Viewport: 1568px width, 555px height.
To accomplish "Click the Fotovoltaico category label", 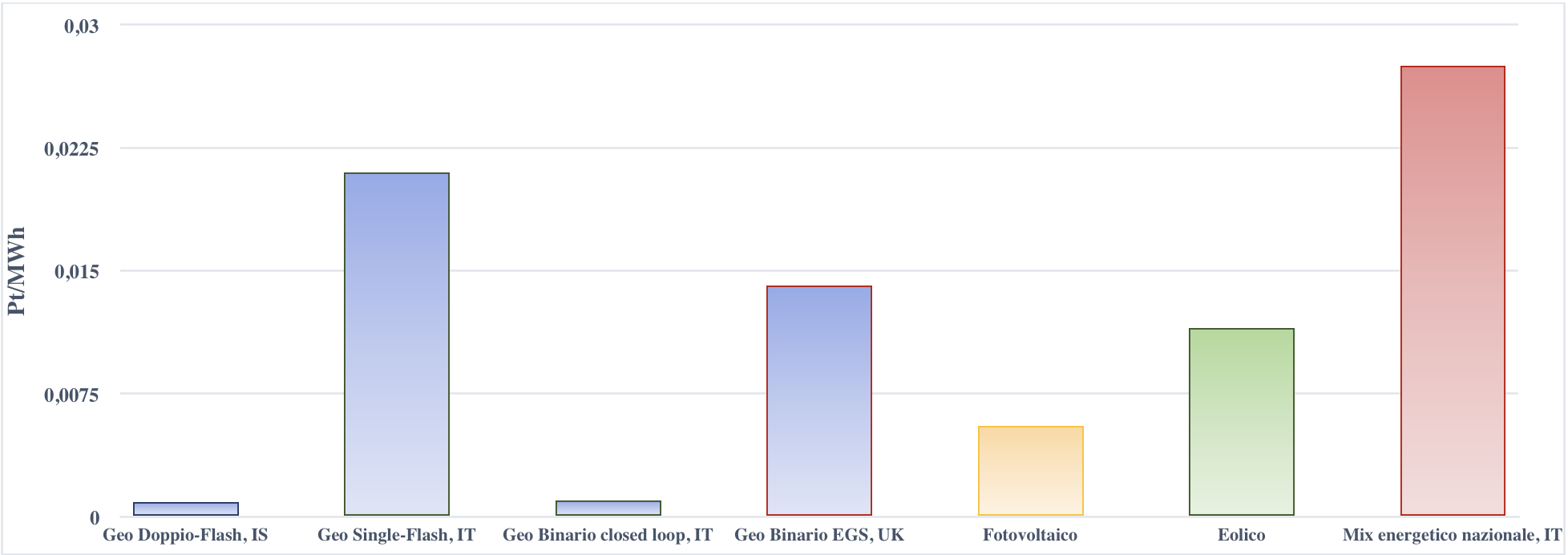I will tap(1030, 535).
